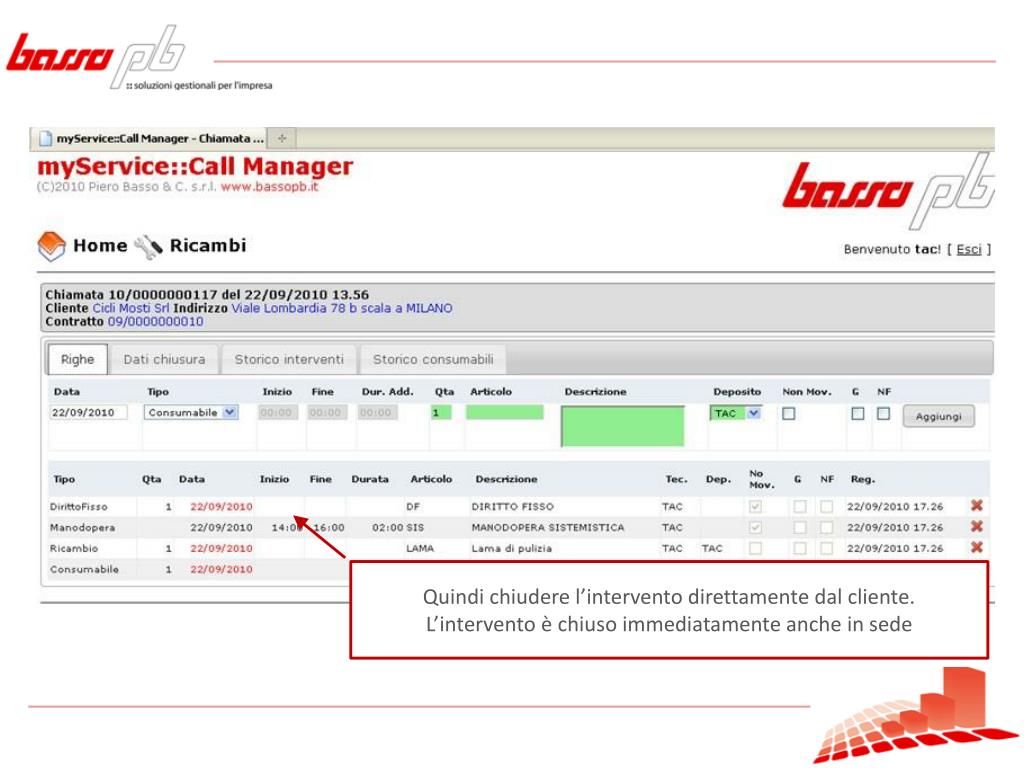Delete the Manodopera row with red X

[977, 526]
